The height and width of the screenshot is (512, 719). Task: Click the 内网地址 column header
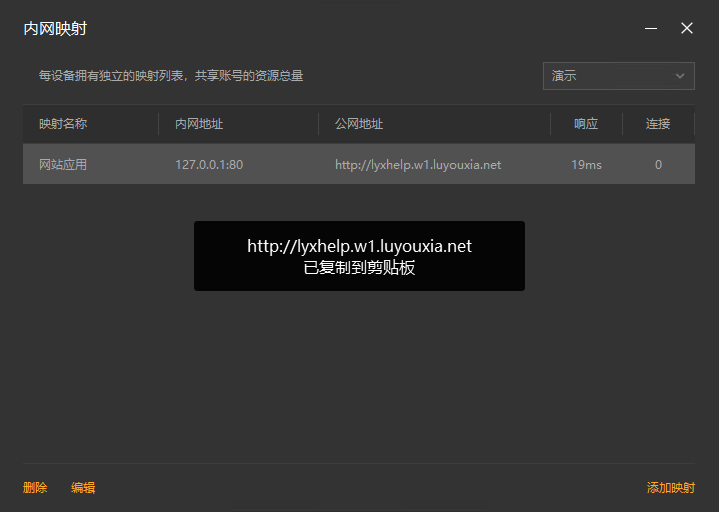[199, 124]
